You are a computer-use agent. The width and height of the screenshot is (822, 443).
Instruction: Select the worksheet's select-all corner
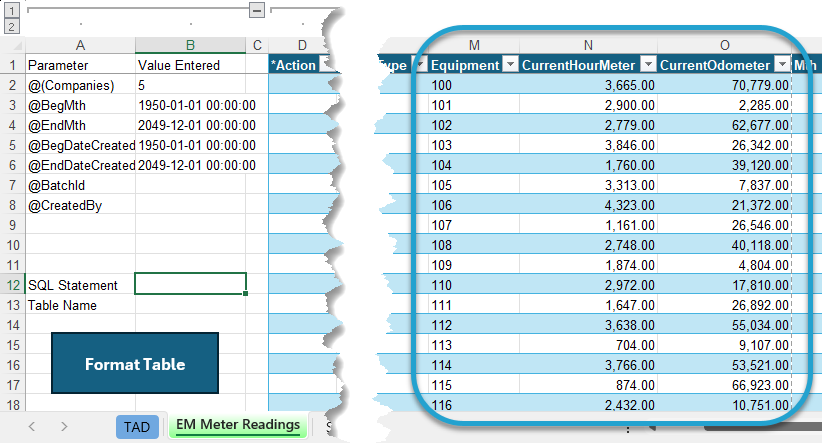click(x=13, y=45)
